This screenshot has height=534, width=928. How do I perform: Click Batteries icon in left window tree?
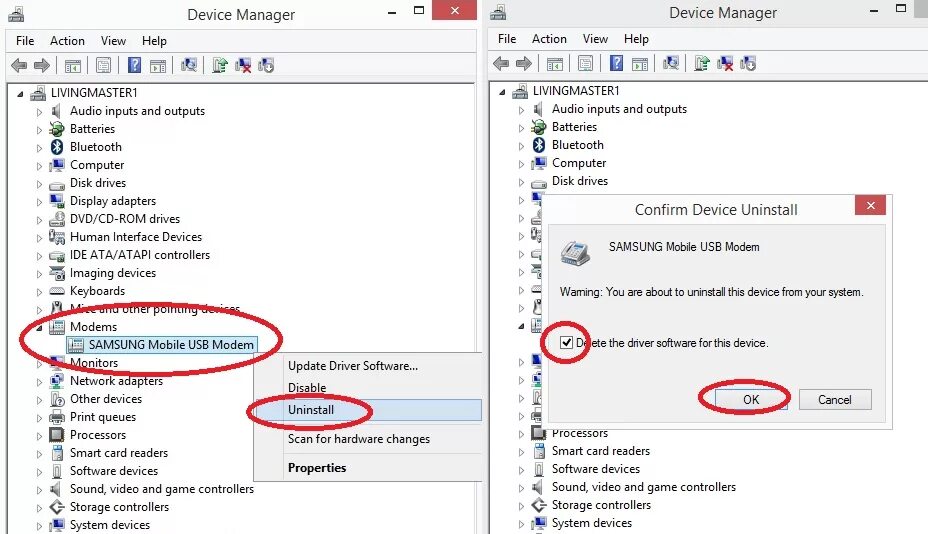57,129
